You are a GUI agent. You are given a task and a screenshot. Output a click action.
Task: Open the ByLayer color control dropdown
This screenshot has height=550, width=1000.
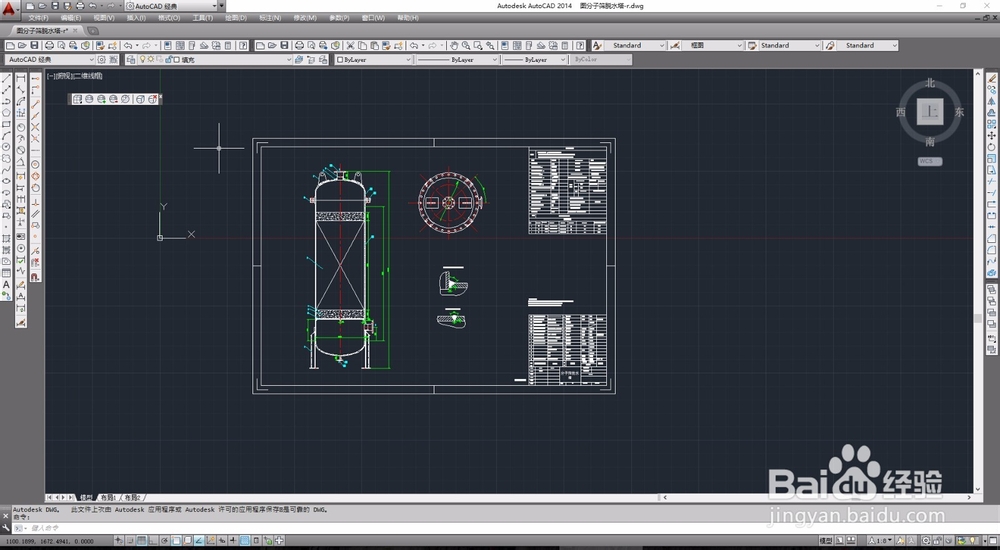pyautogui.click(x=408, y=59)
